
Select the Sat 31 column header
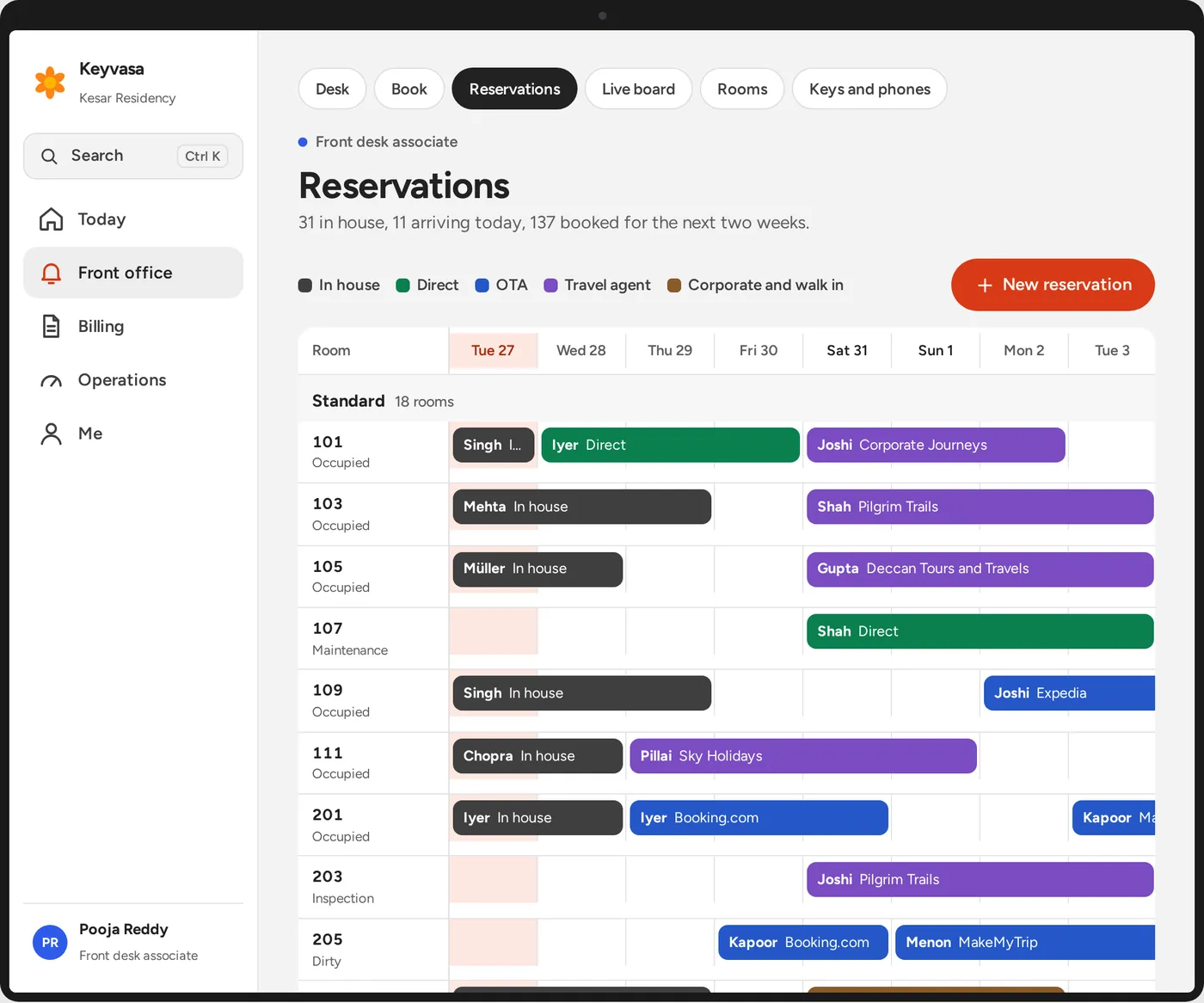pos(847,350)
